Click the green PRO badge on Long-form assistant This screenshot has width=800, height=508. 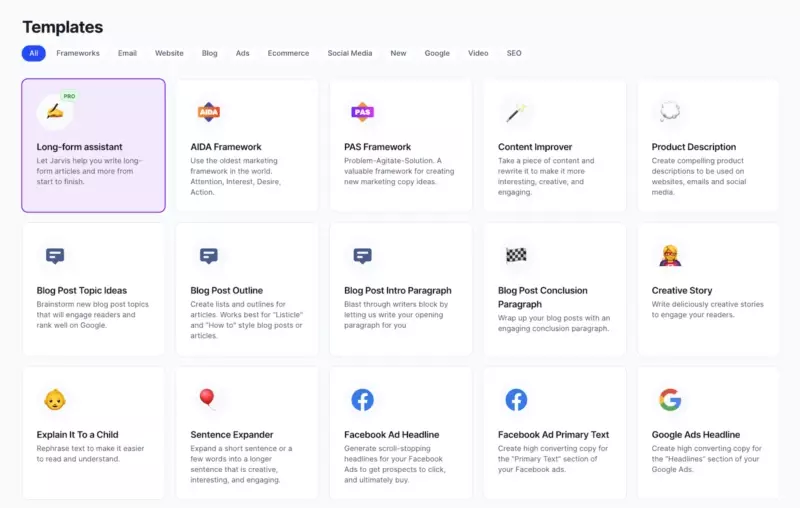coord(69,96)
